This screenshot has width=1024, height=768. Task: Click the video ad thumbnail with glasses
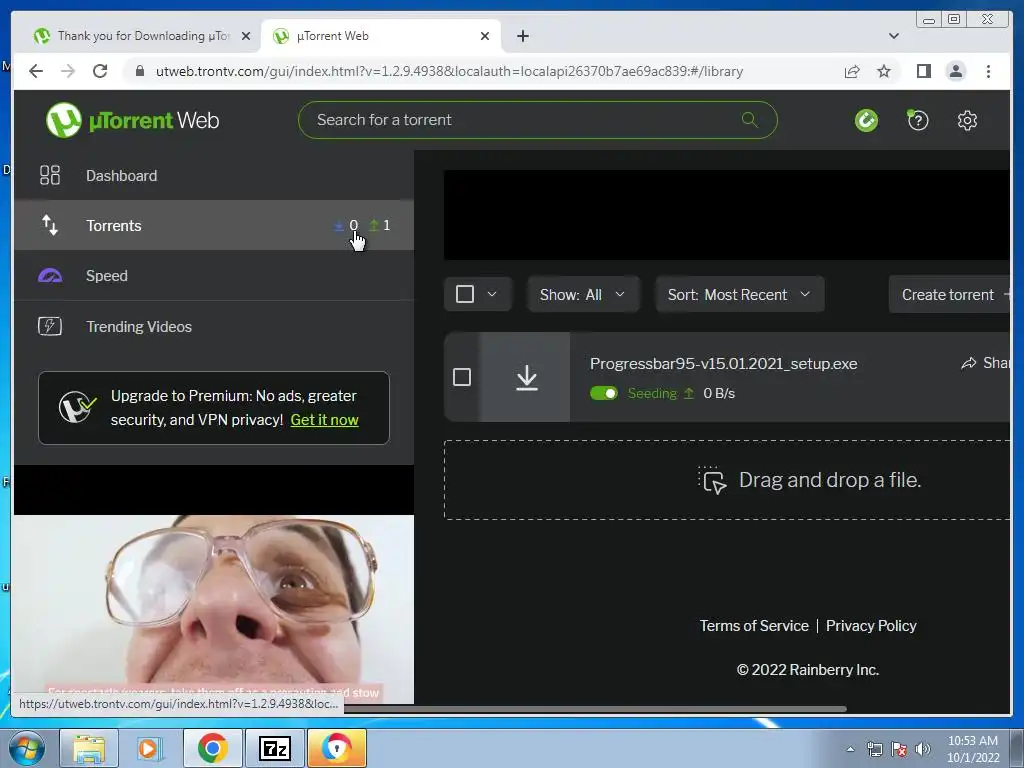[x=214, y=609]
